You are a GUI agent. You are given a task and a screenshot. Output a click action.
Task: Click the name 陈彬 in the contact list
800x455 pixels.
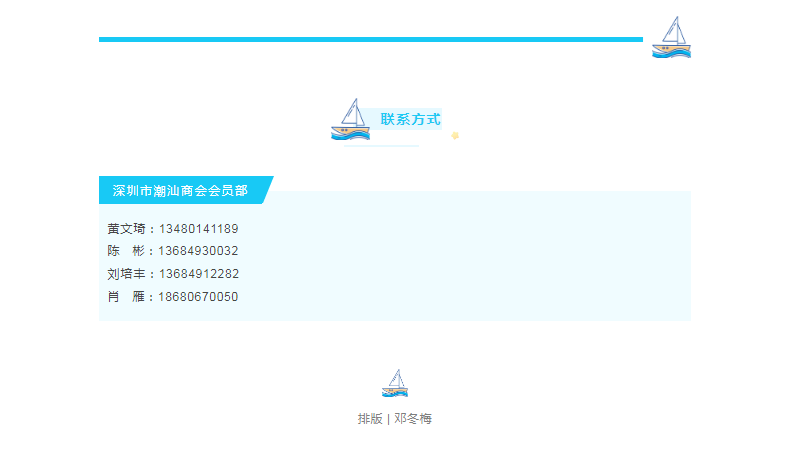[126, 251]
